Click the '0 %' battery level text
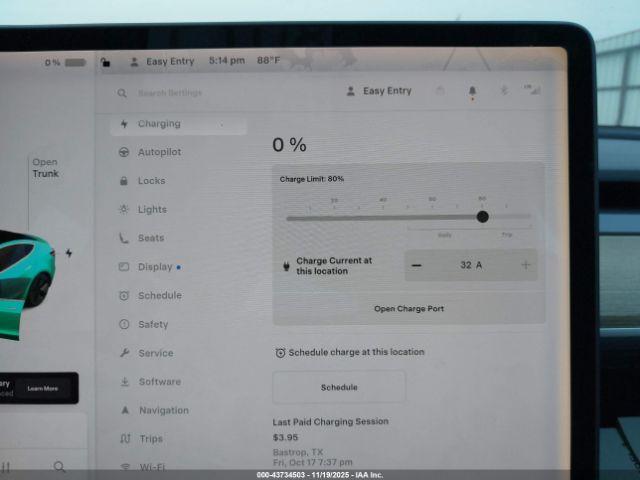 tap(289, 145)
